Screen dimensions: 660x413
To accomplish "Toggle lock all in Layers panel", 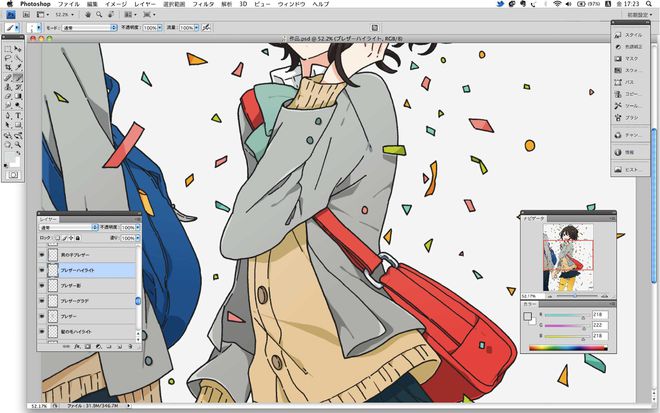I will click(78, 238).
